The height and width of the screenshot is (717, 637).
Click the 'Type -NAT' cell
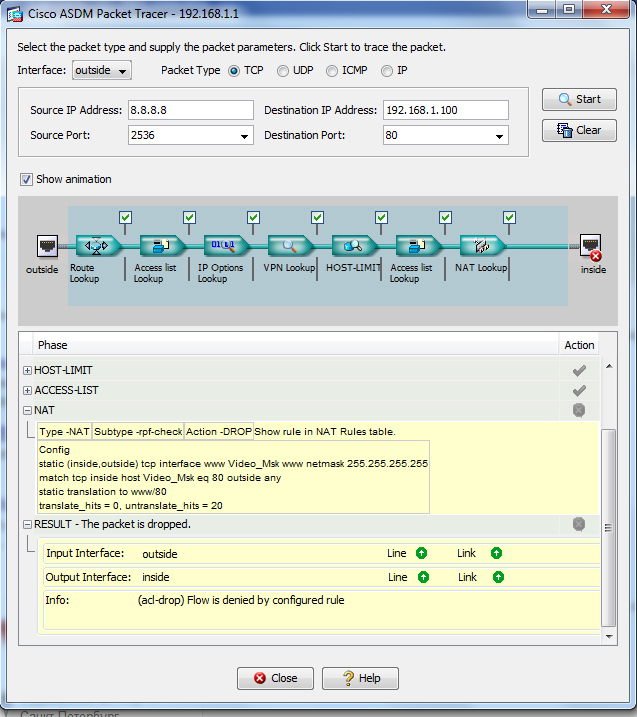tap(64, 432)
